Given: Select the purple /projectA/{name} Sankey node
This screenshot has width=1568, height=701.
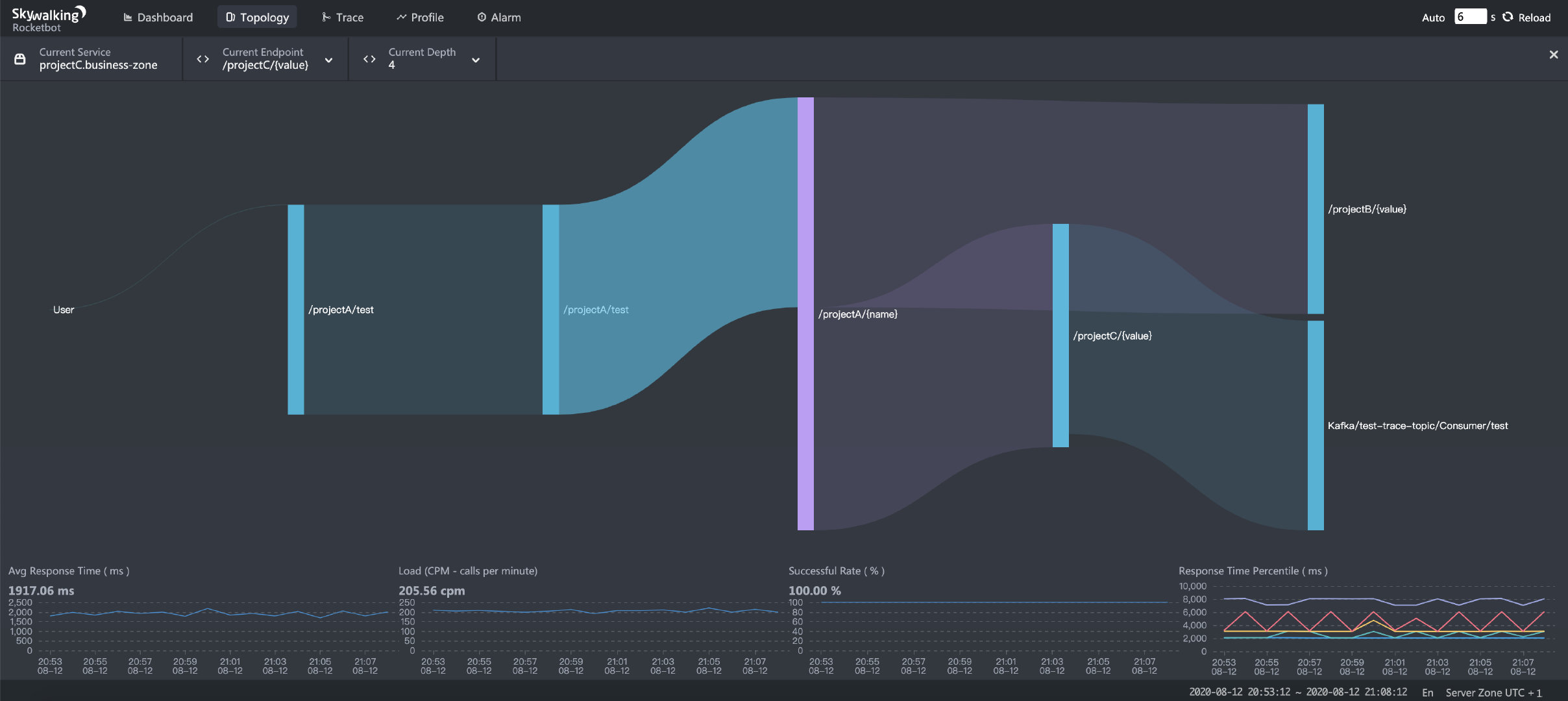Looking at the screenshot, I should point(805,314).
